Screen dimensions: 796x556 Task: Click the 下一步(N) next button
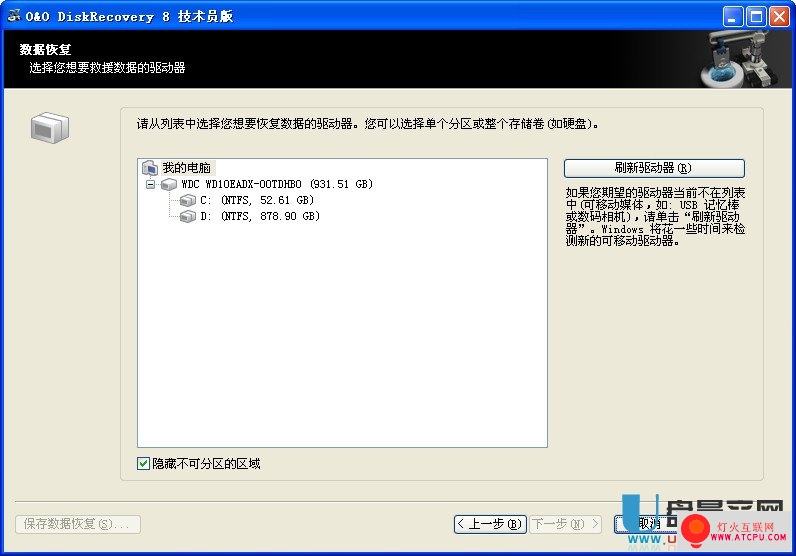point(566,524)
